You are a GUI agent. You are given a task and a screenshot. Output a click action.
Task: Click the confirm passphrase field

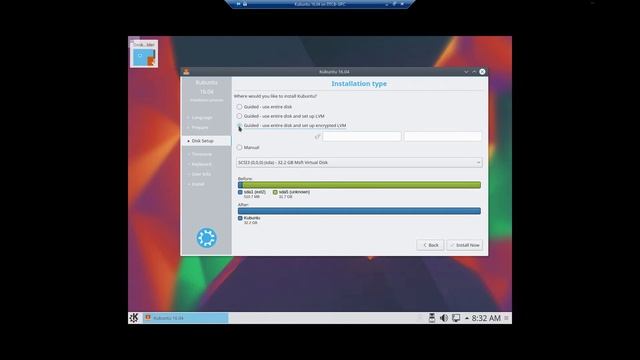pyautogui.click(x=443, y=136)
